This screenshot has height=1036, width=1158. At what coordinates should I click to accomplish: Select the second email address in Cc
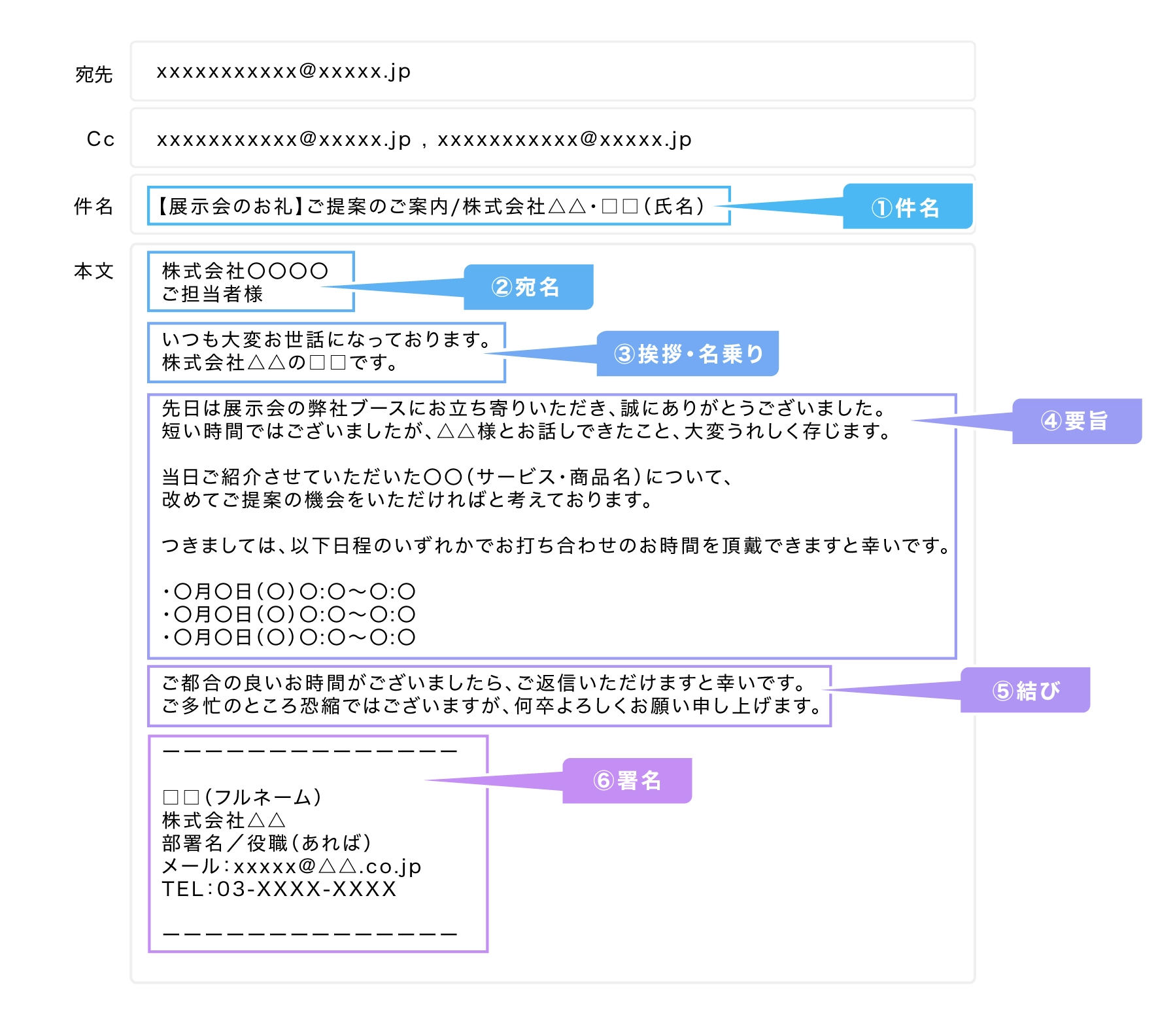(x=564, y=139)
